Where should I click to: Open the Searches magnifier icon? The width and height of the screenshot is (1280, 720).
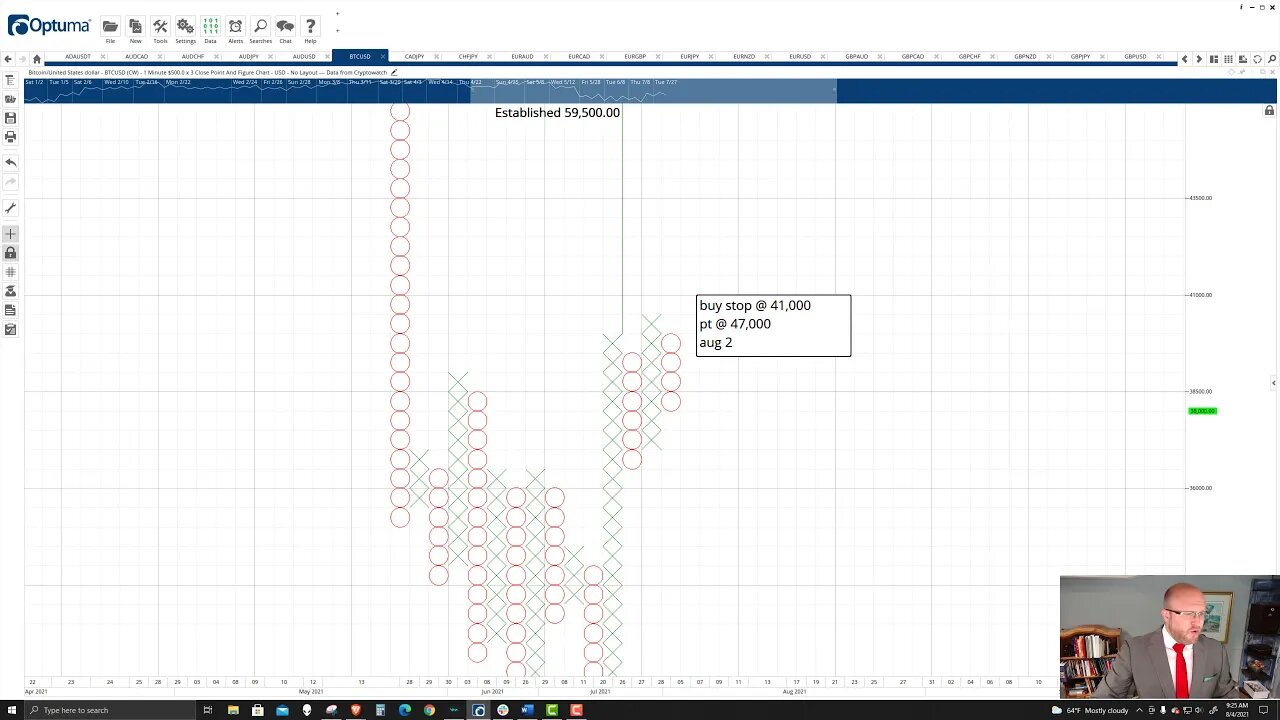tap(260, 29)
